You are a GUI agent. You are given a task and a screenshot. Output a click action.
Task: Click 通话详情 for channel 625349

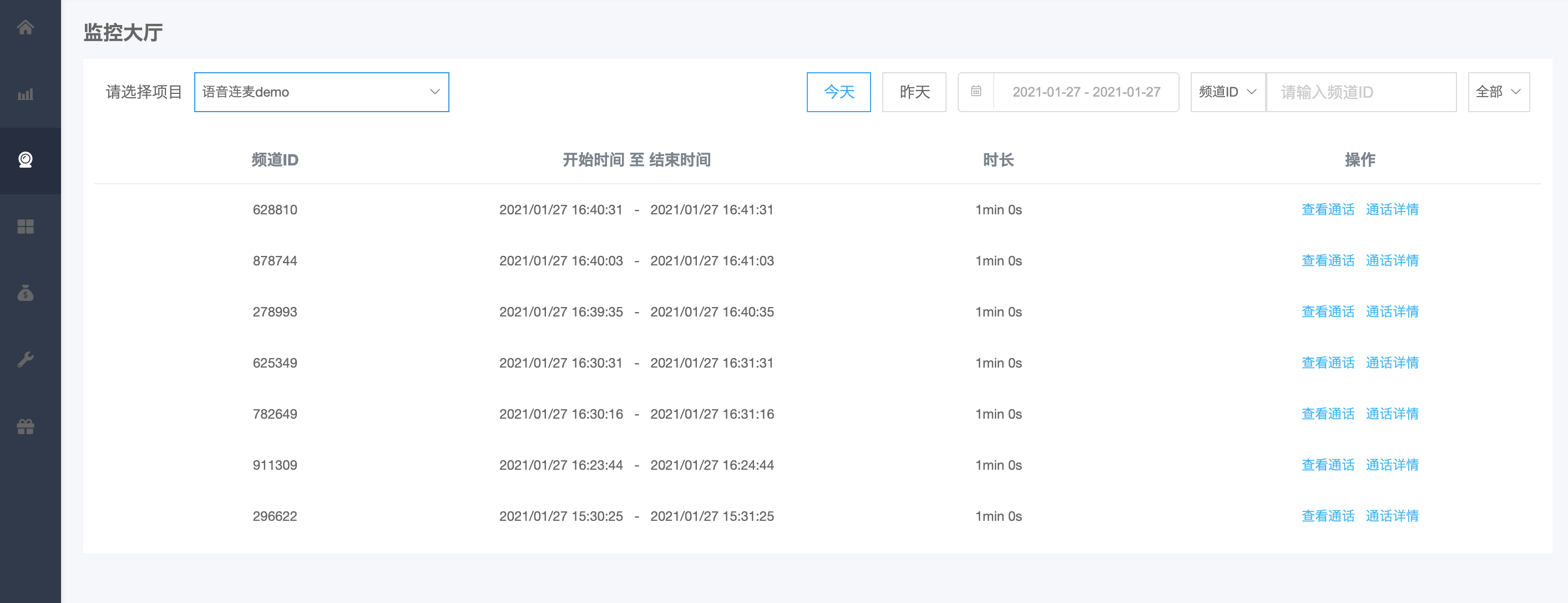click(x=1392, y=363)
